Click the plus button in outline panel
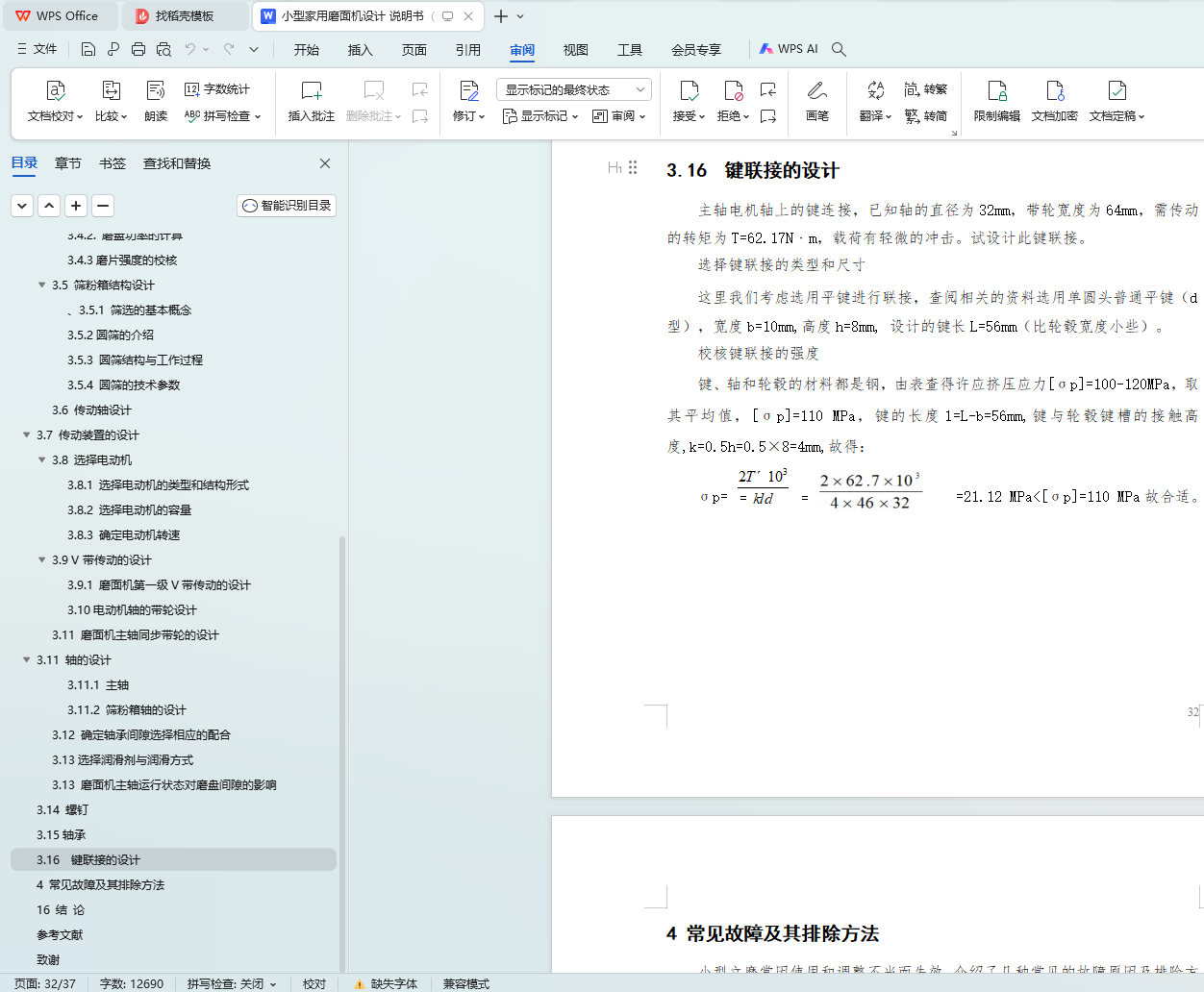The height and width of the screenshot is (992, 1204). tap(76, 206)
